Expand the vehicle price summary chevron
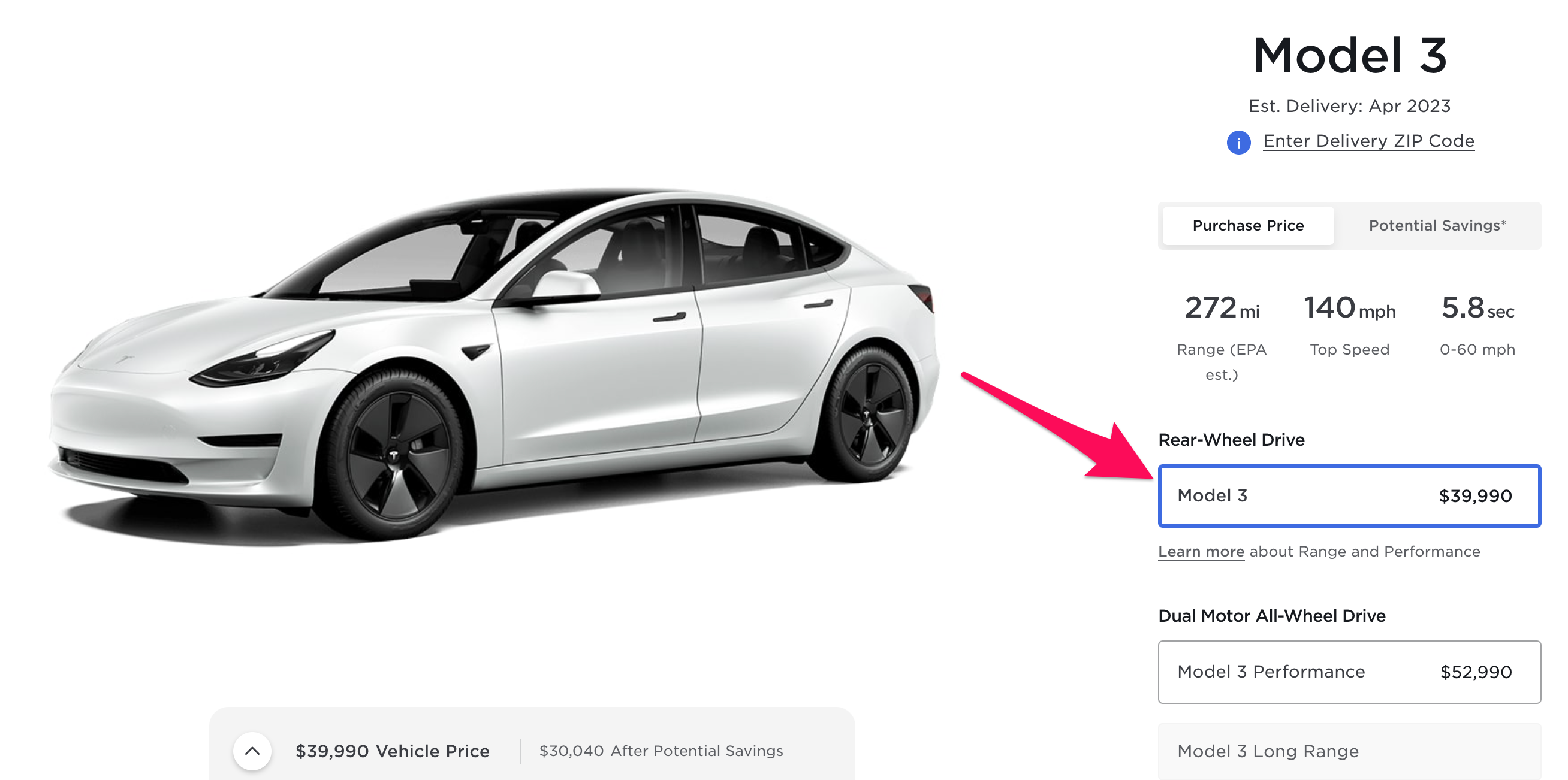This screenshot has width=1568, height=780. [x=252, y=751]
